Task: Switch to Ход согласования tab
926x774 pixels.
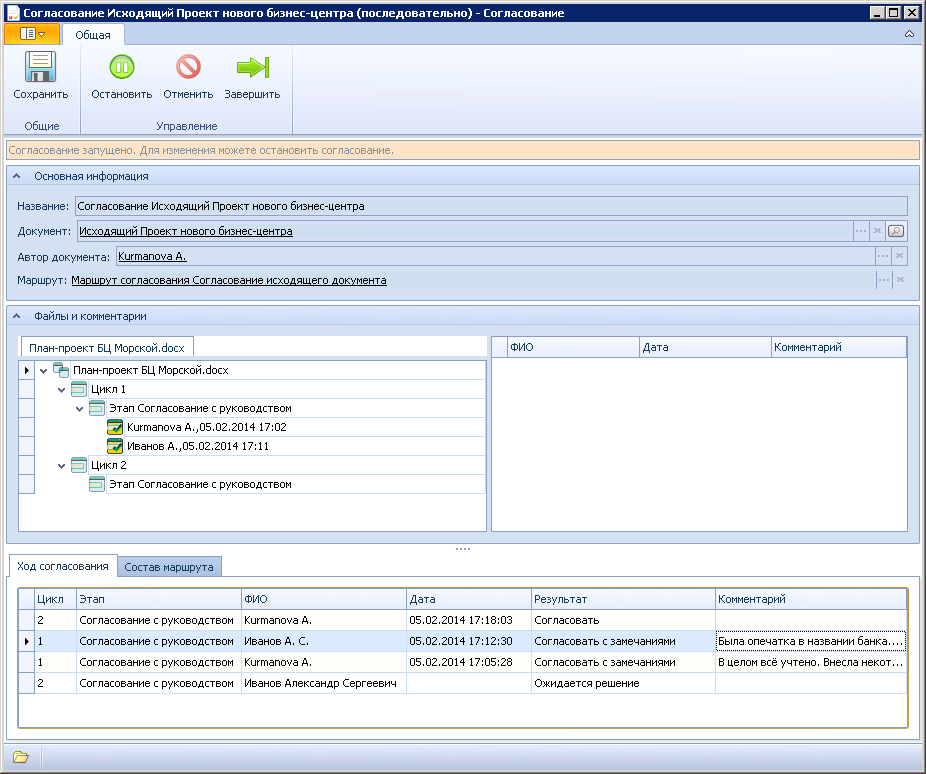Action: (x=63, y=566)
